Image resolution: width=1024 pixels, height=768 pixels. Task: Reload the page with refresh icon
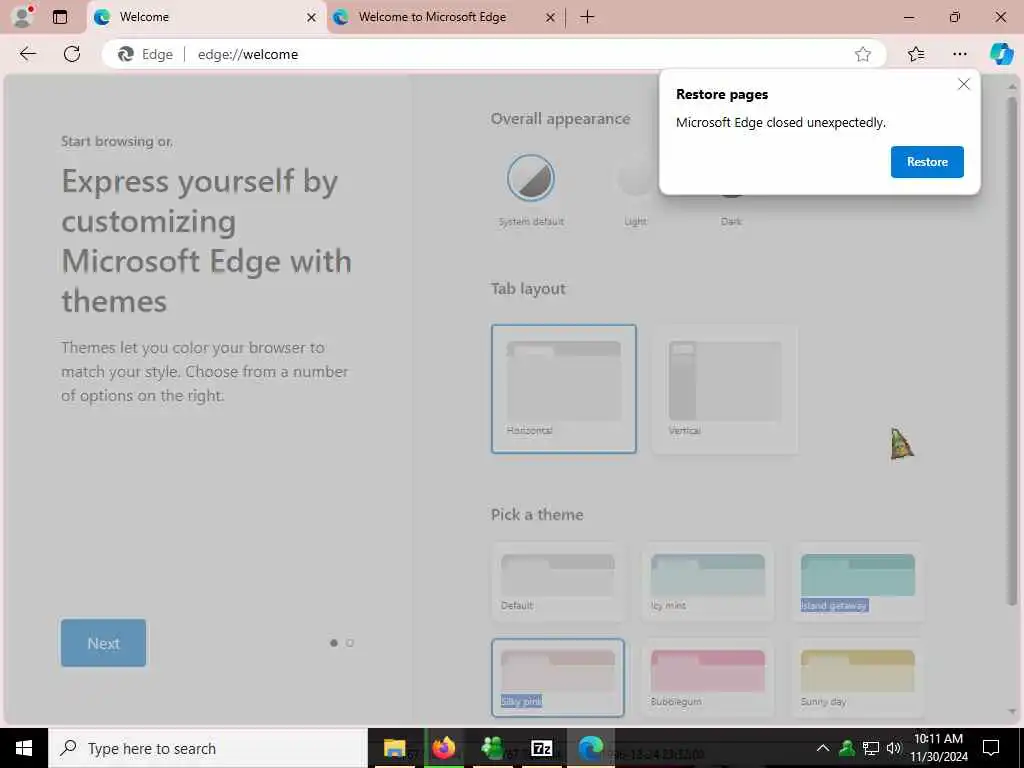coord(72,54)
